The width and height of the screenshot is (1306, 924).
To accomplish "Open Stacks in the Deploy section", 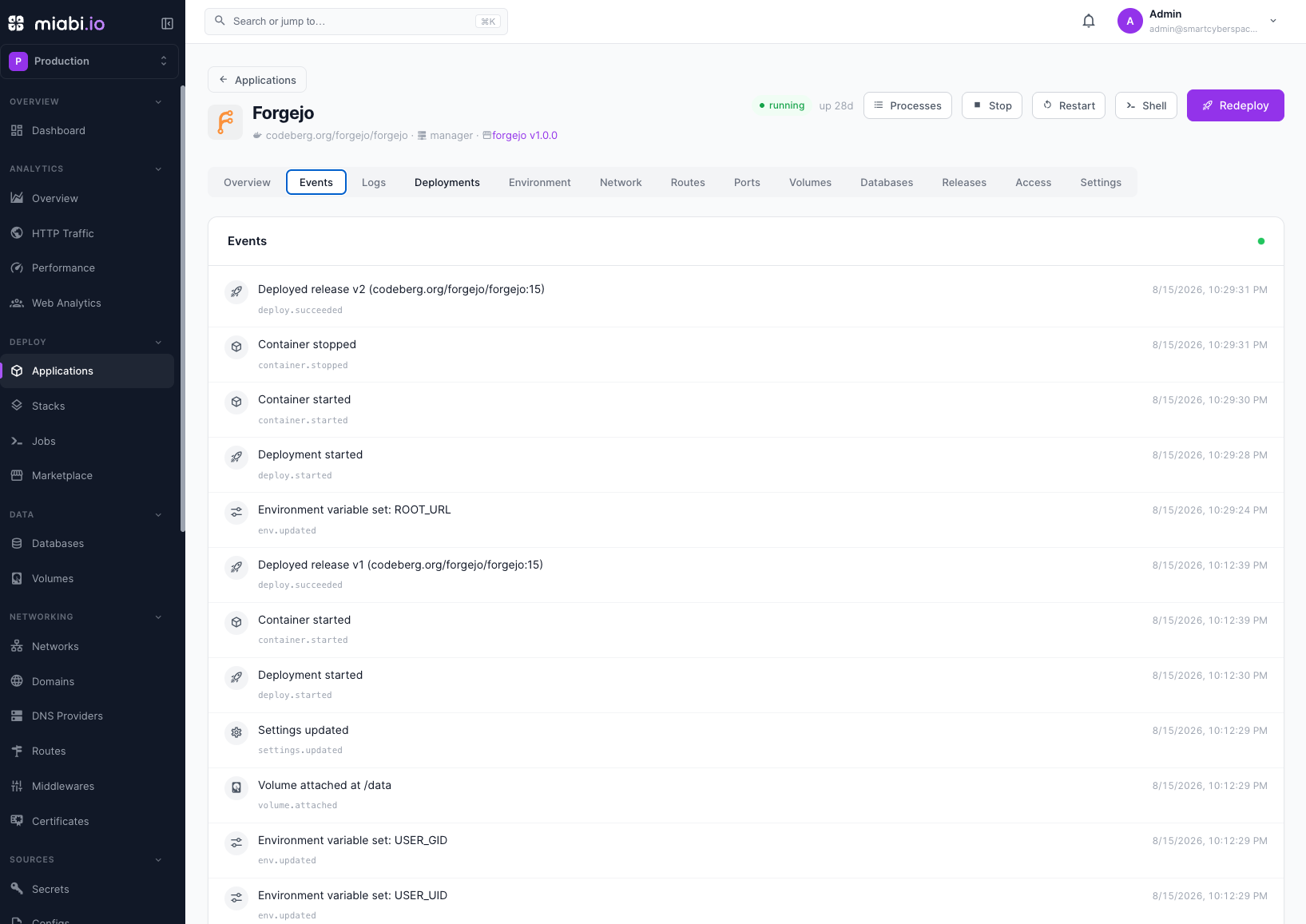I will [87, 406].
